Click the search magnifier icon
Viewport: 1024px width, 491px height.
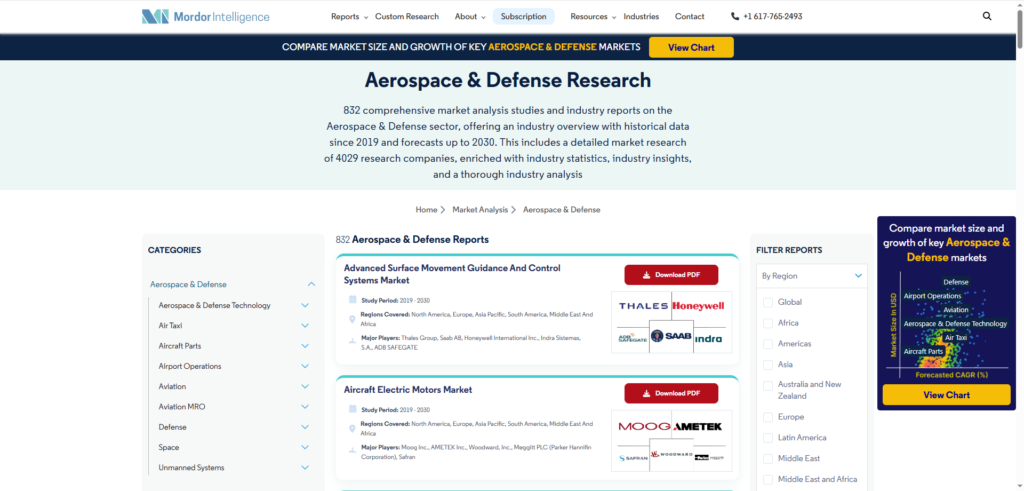tap(987, 16)
